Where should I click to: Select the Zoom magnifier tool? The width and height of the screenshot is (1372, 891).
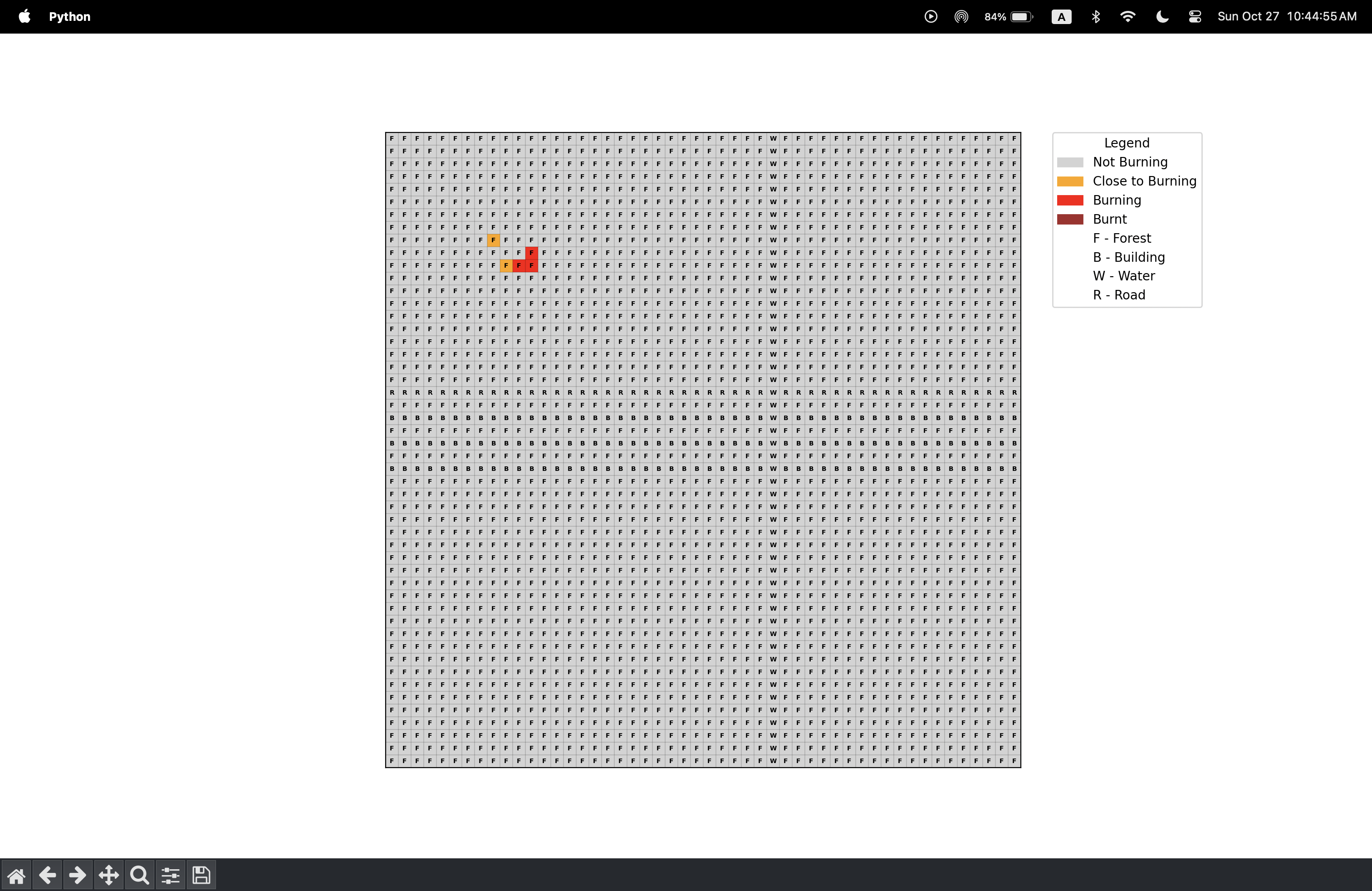139,876
